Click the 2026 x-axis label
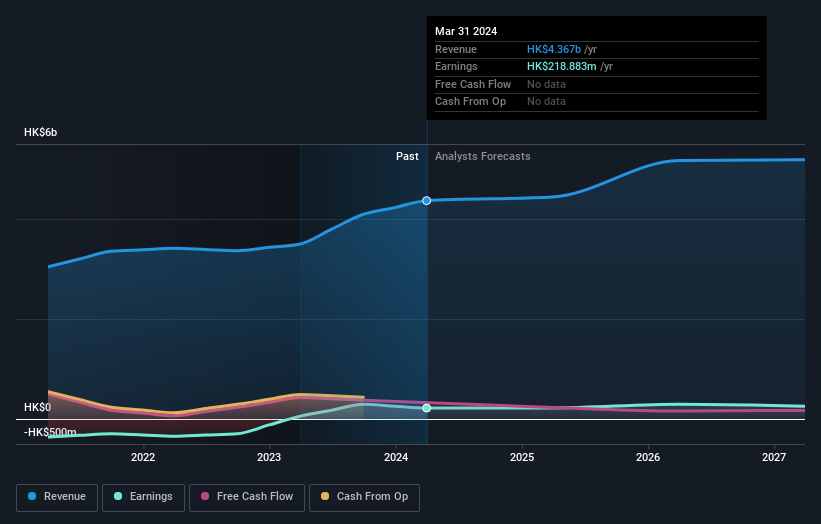The image size is (821, 524). point(648,457)
